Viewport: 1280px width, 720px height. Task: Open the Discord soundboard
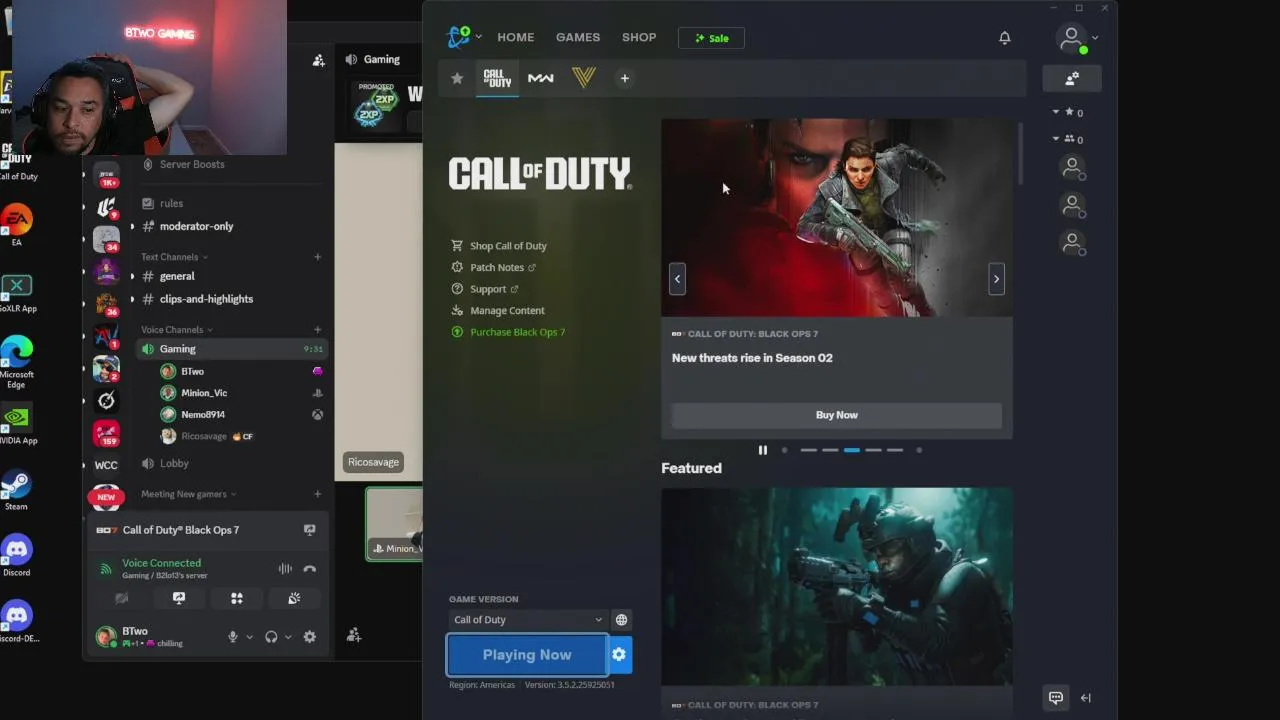(294, 598)
